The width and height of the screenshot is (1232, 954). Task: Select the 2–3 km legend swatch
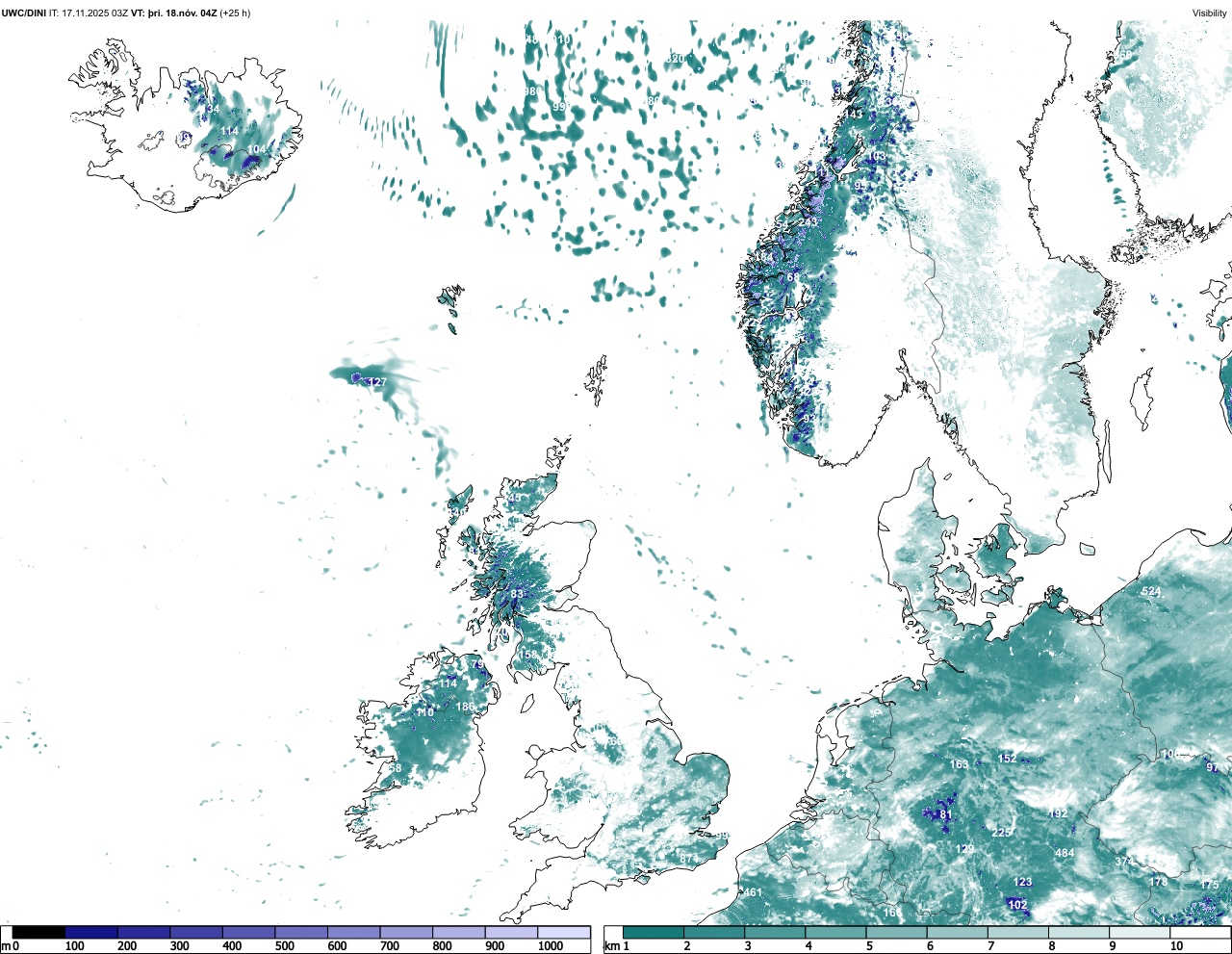[714, 932]
